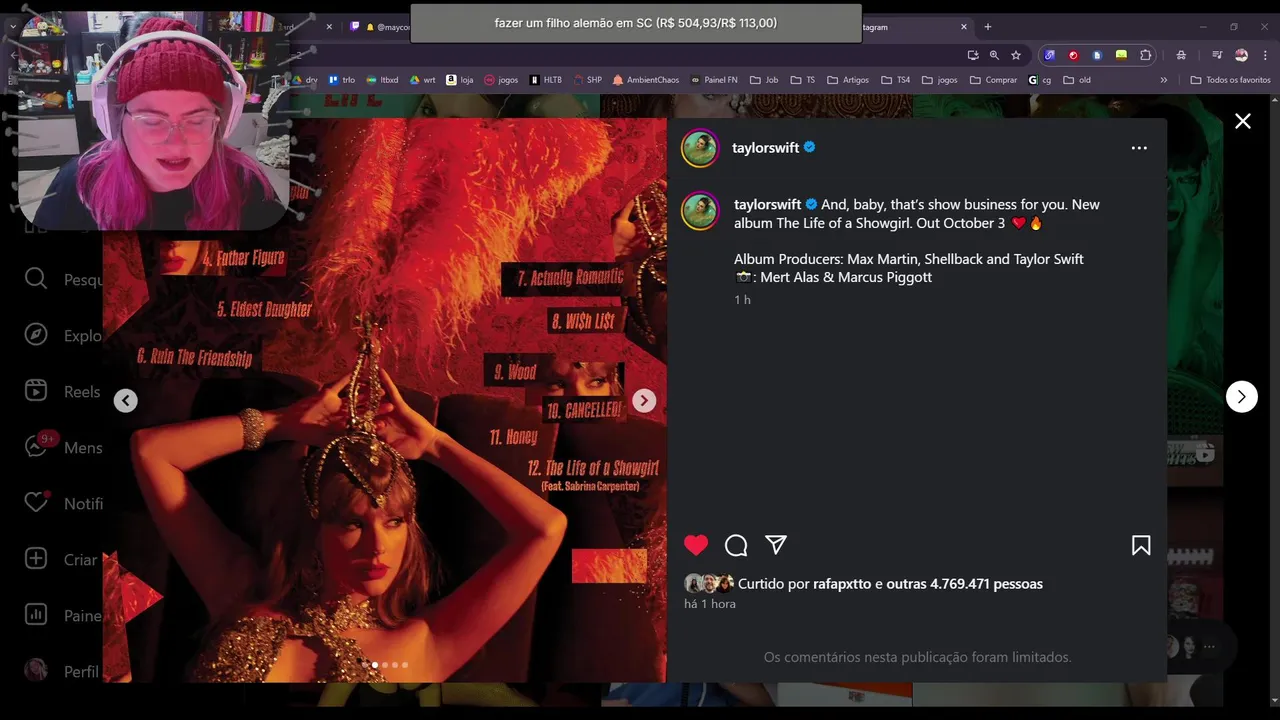
Task: Open the SHP bookmark
Action: coord(588,80)
